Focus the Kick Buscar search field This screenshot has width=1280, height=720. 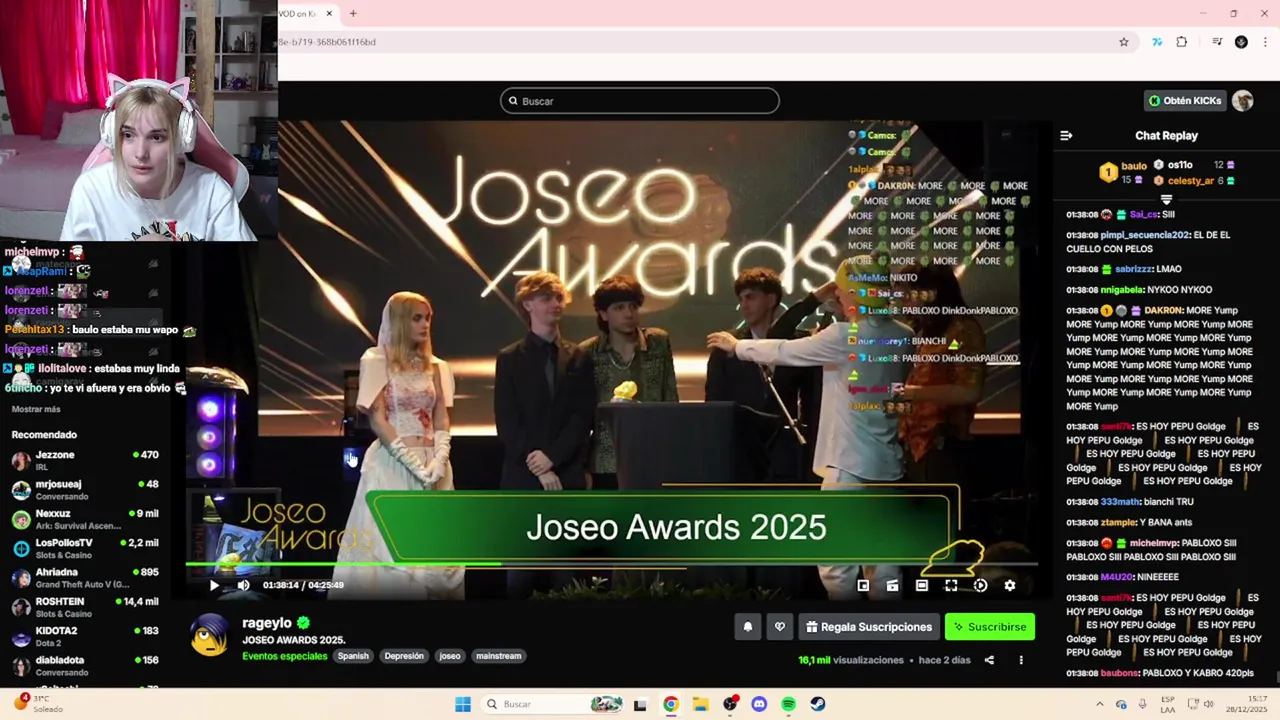click(640, 101)
